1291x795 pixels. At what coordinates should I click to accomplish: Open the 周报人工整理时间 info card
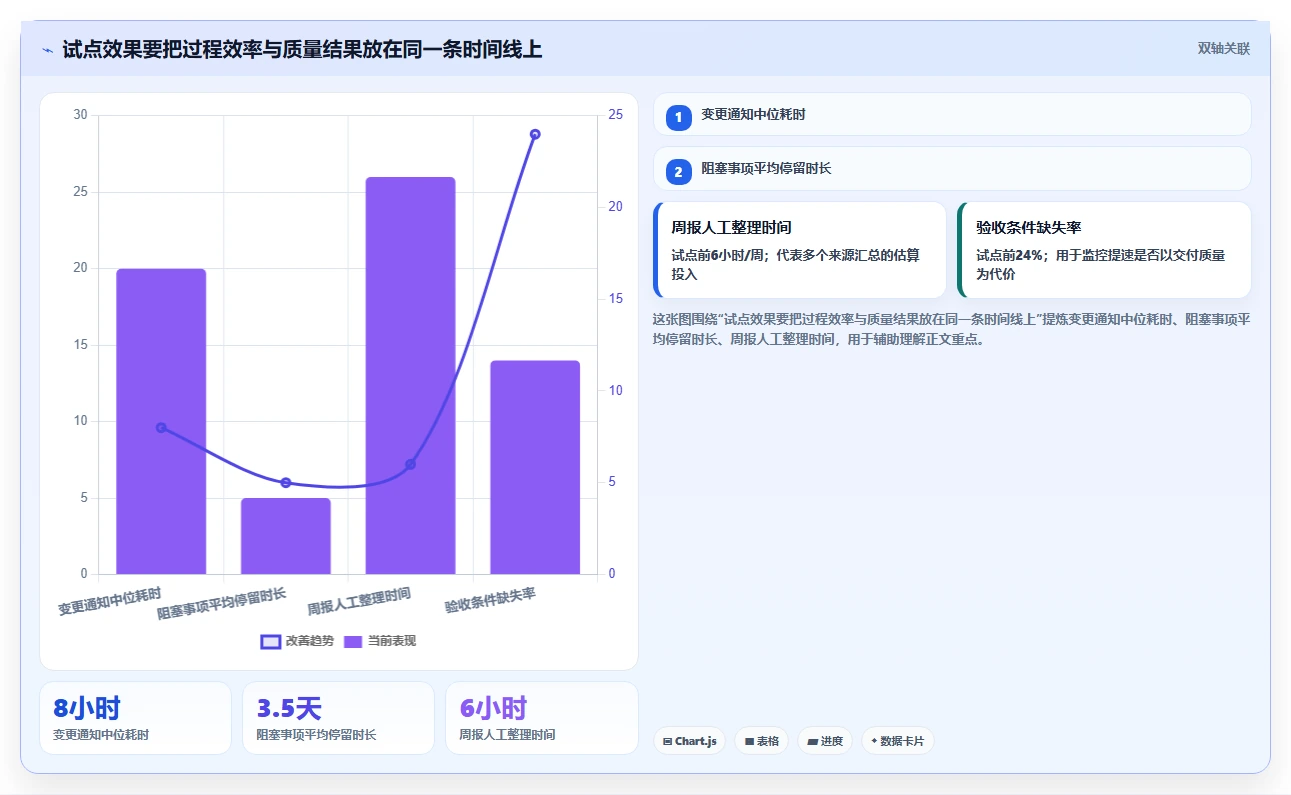click(x=799, y=250)
